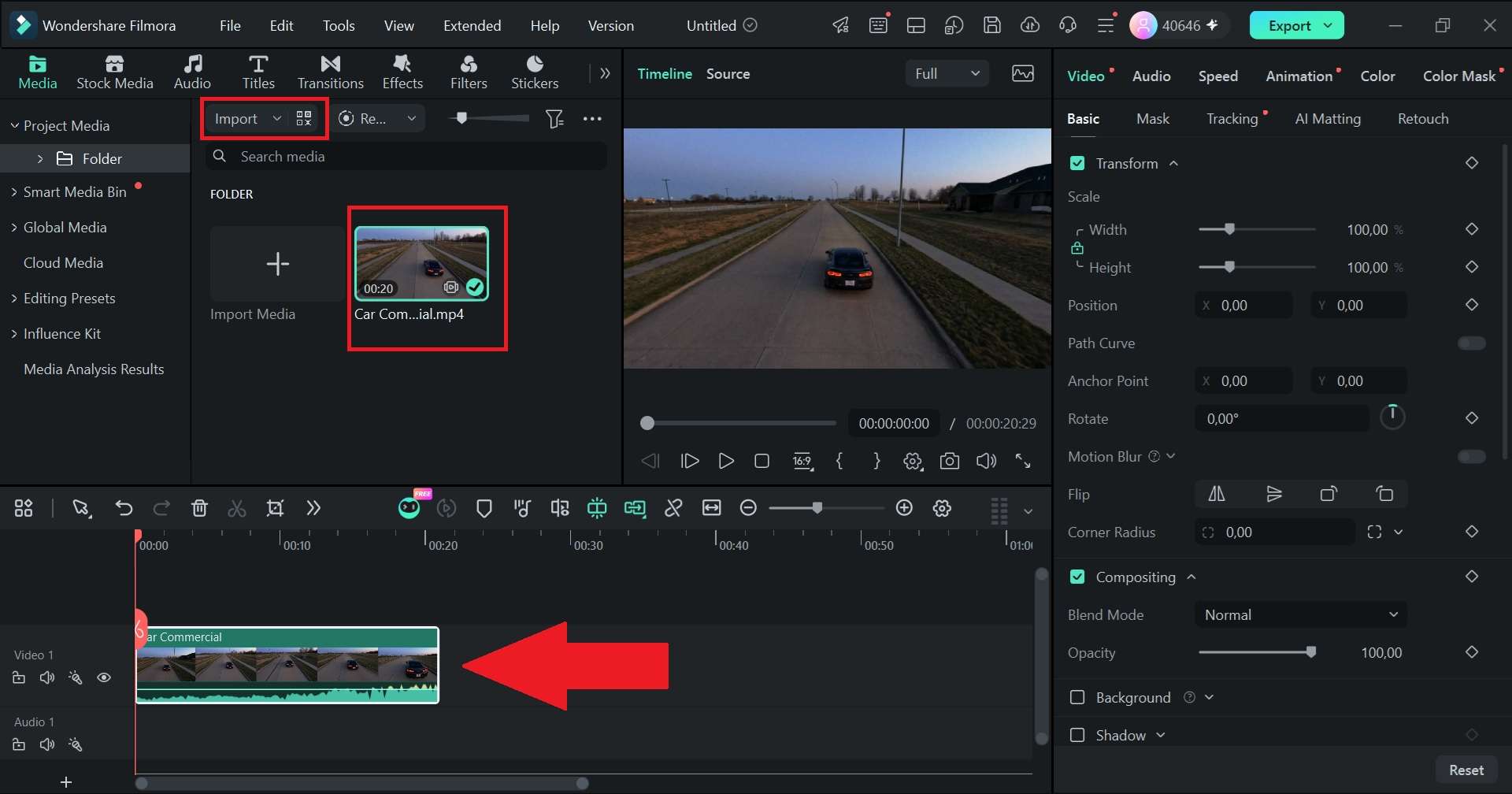The height and width of the screenshot is (794, 1512).
Task: Uncheck the Compositing checkbox
Action: click(x=1077, y=577)
